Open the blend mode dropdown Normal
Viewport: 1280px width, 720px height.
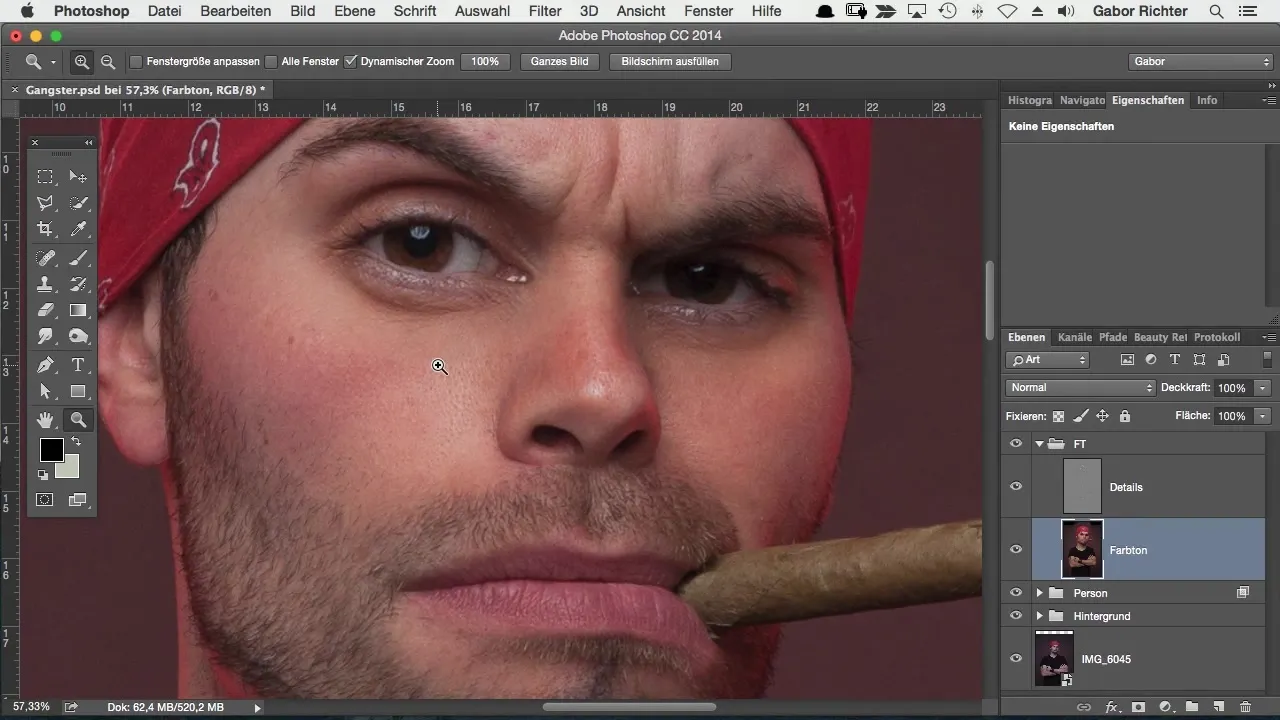tap(1080, 388)
